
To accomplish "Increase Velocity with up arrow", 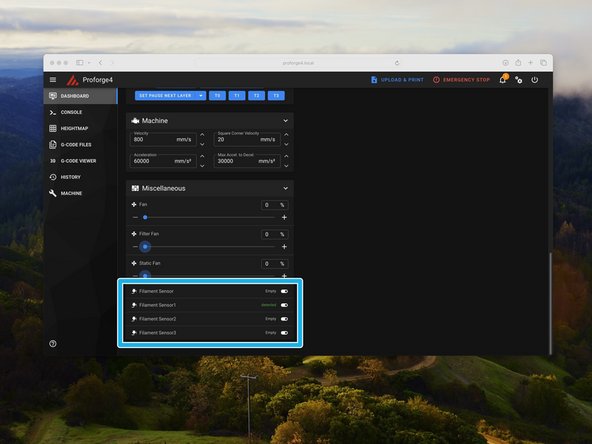I will coord(202,134).
